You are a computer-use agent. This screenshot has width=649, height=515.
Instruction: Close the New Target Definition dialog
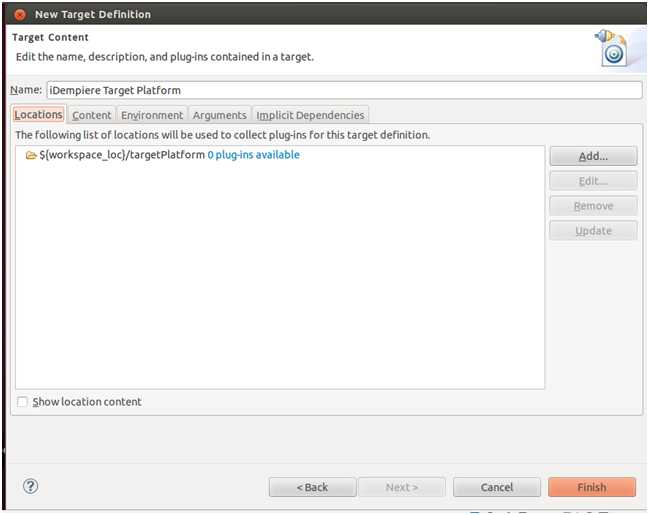click(19, 14)
